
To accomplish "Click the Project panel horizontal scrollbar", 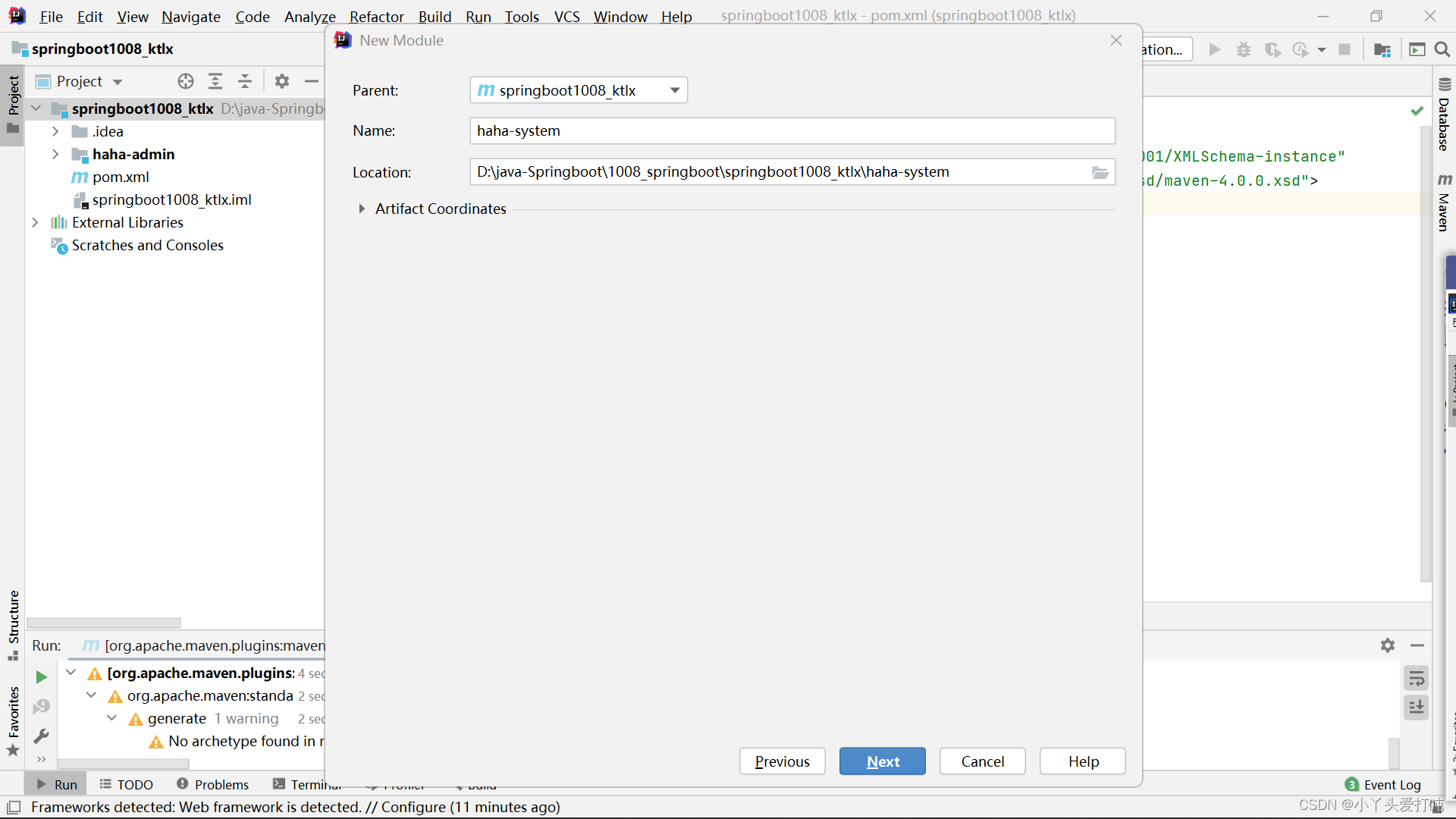I will pyautogui.click(x=104, y=623).
